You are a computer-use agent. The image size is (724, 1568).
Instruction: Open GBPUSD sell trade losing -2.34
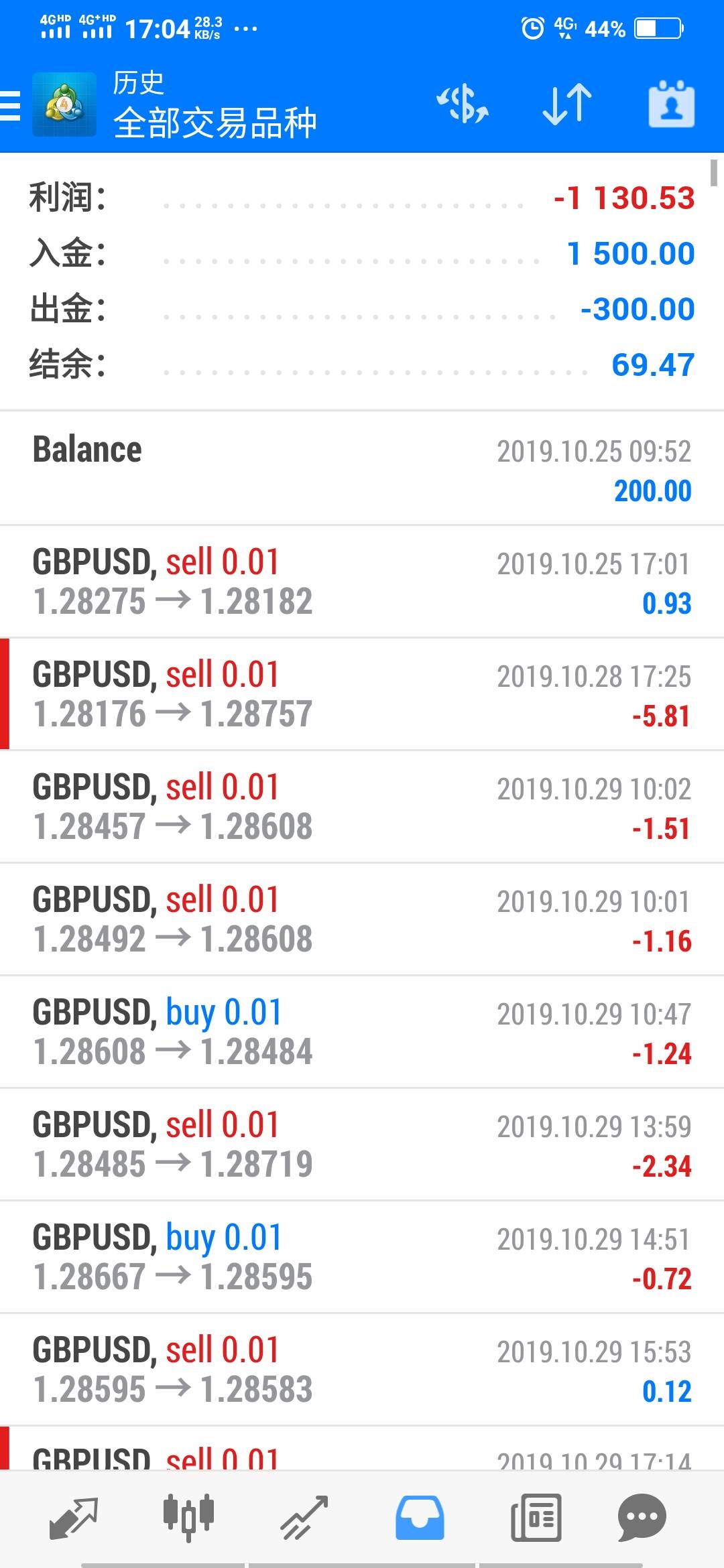pyautogui.click(x=362, y=1145)
